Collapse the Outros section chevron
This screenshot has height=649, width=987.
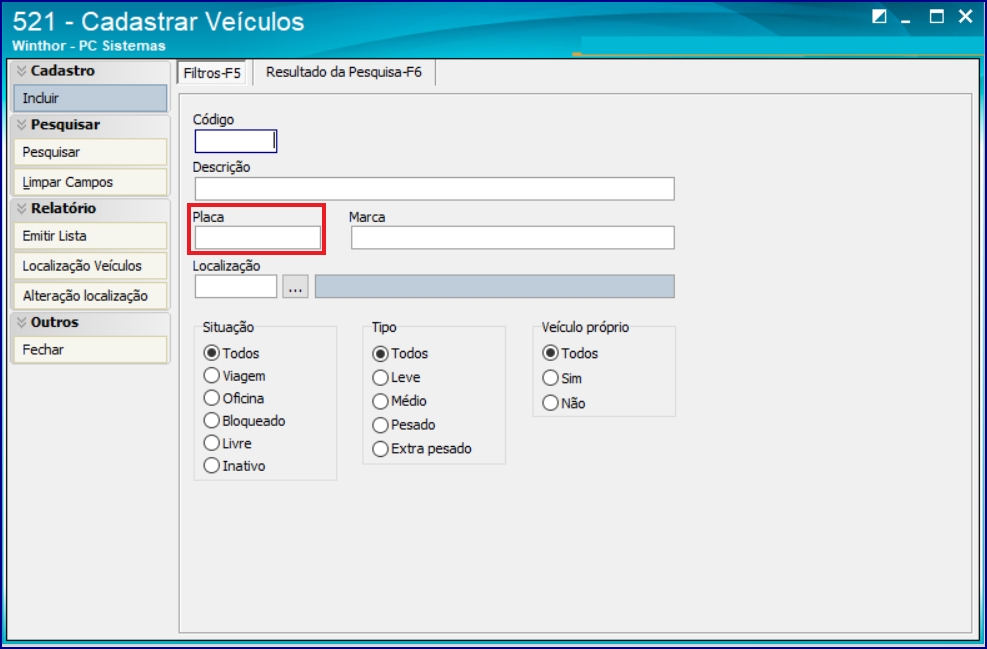tap(22, 323)
